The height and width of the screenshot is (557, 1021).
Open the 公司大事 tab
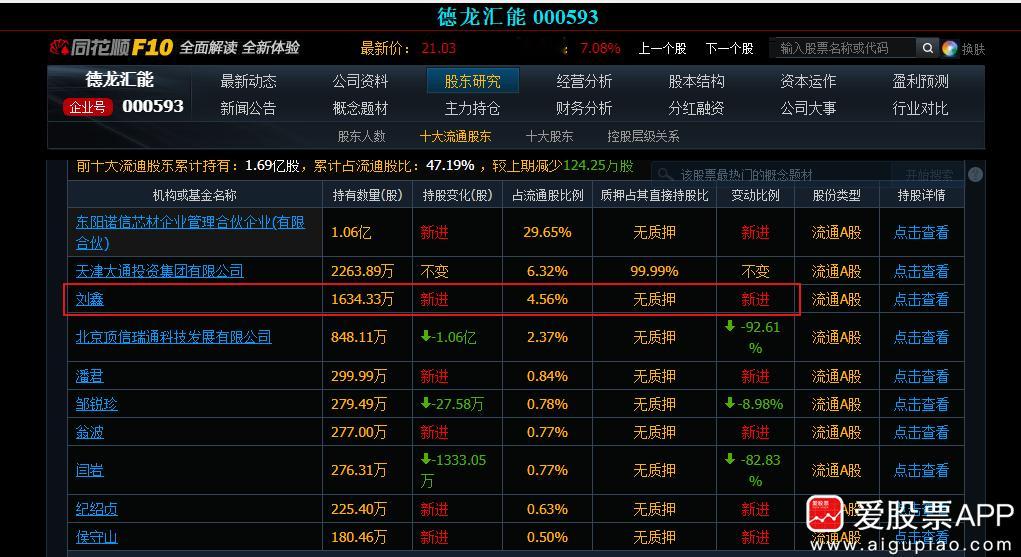808,108
